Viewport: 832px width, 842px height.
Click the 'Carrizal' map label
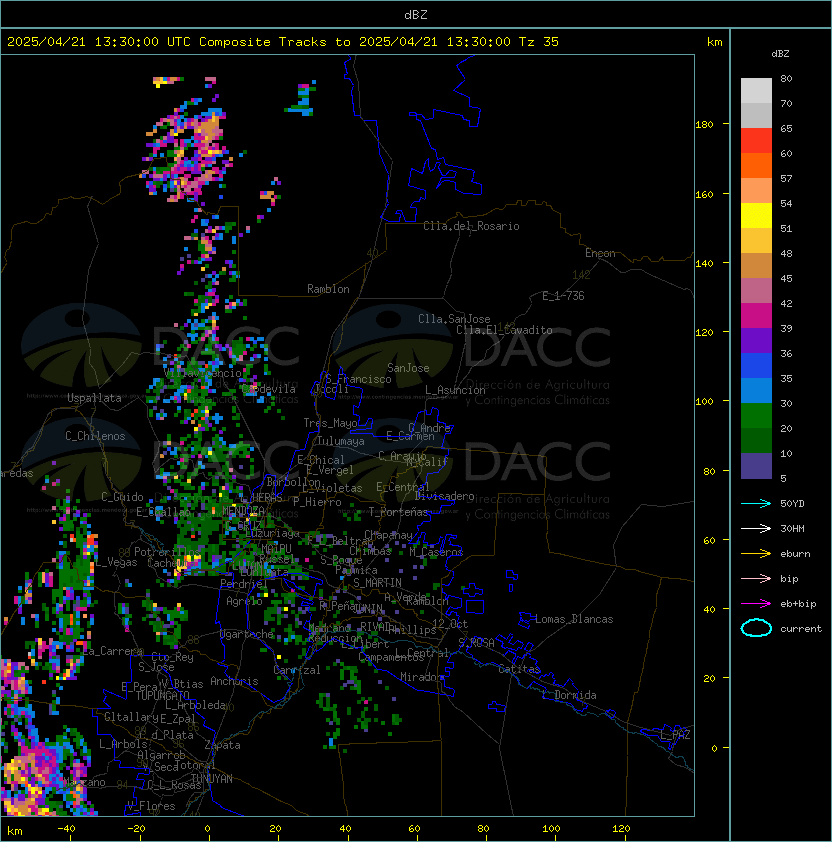click(297, 670)
